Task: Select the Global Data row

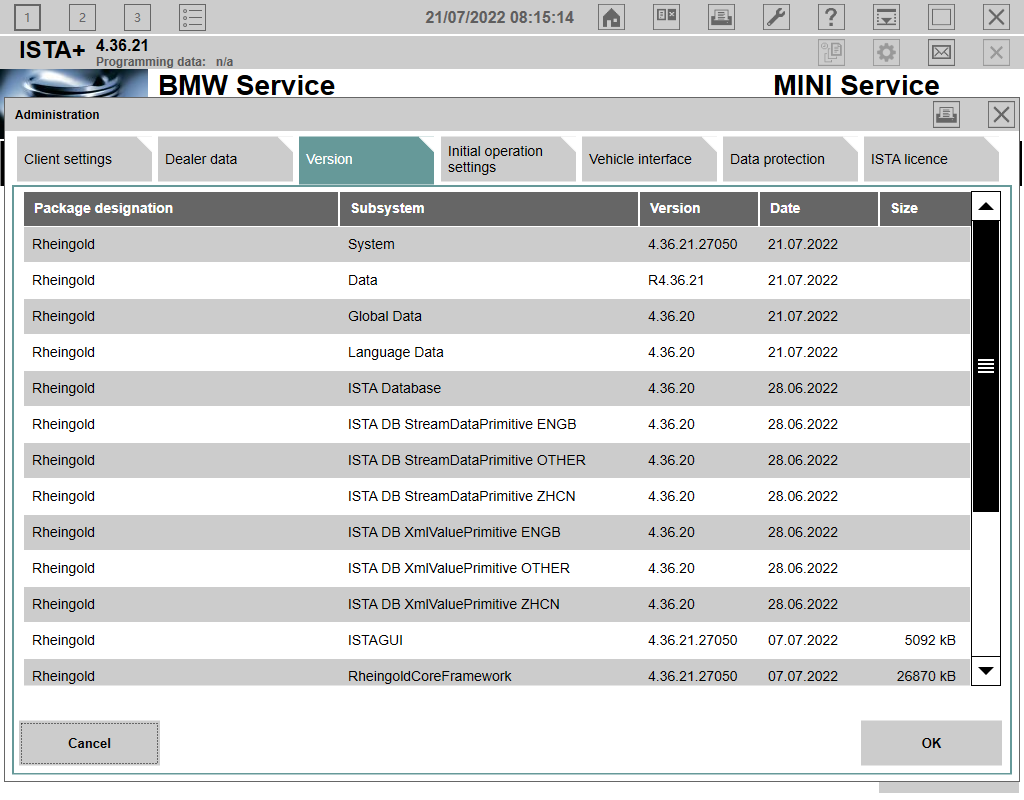Action: [497, 316]
